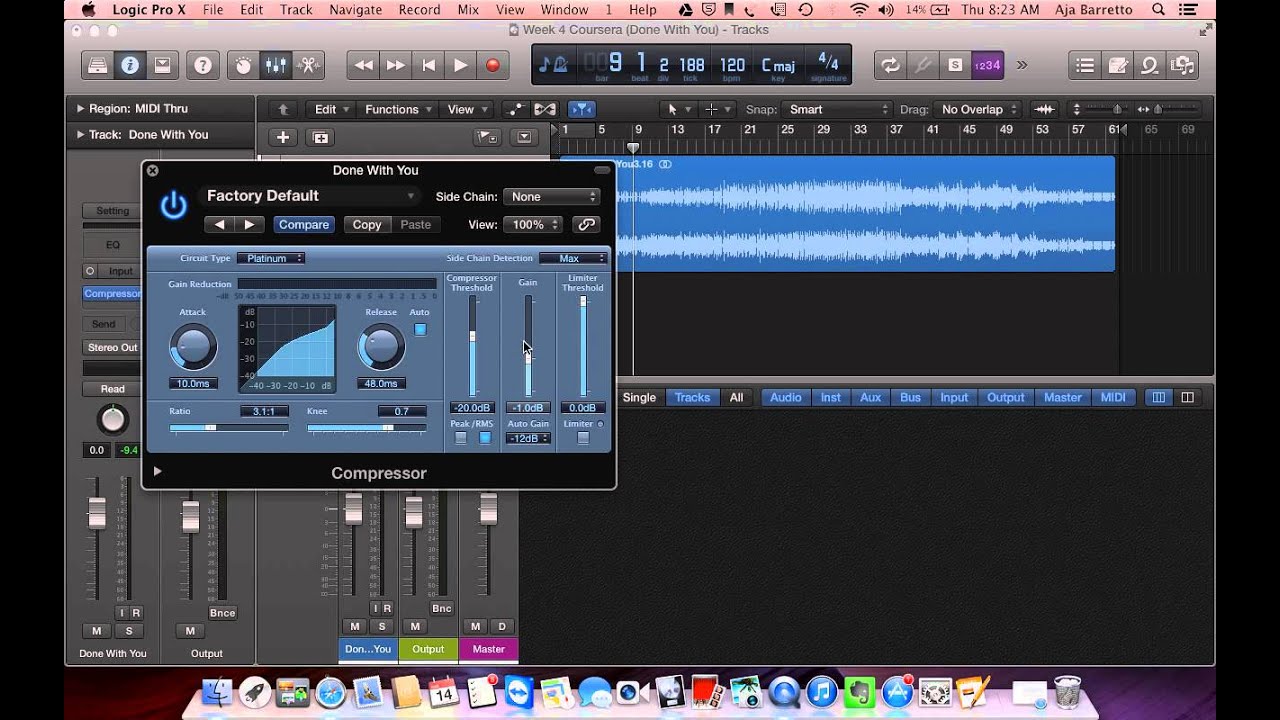Select the RMS detection button
Image resolution: width=1280 pixels, height=720 pixels.
pyautogui.click(x=485, y=438)
